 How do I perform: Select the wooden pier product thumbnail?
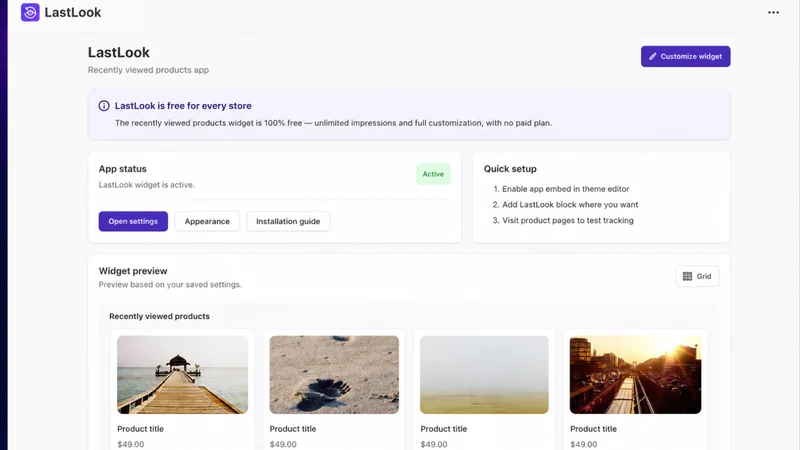point(183,374)
